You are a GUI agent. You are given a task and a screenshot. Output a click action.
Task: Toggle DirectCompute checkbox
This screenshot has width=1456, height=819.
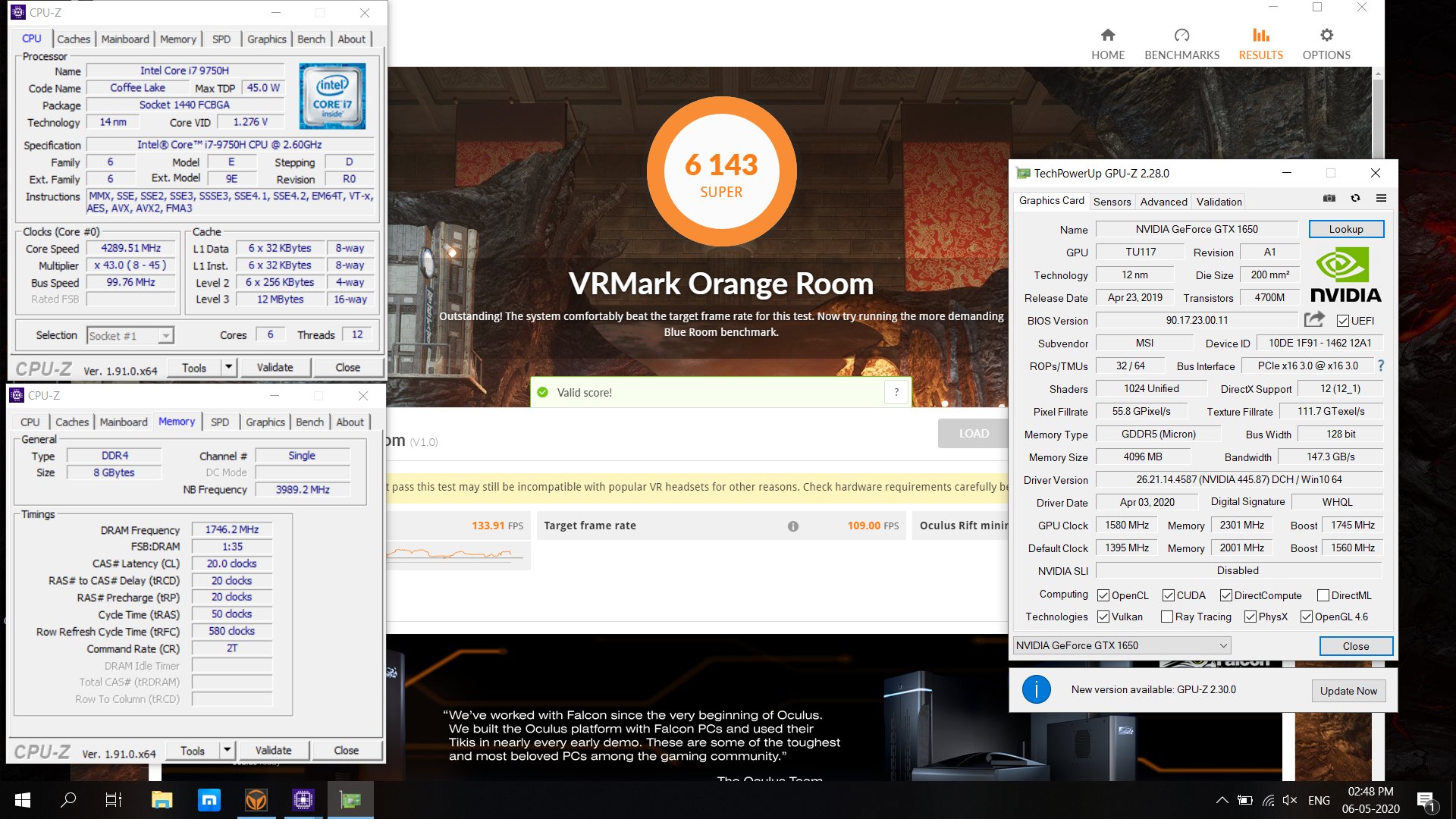coord(1226,595)
